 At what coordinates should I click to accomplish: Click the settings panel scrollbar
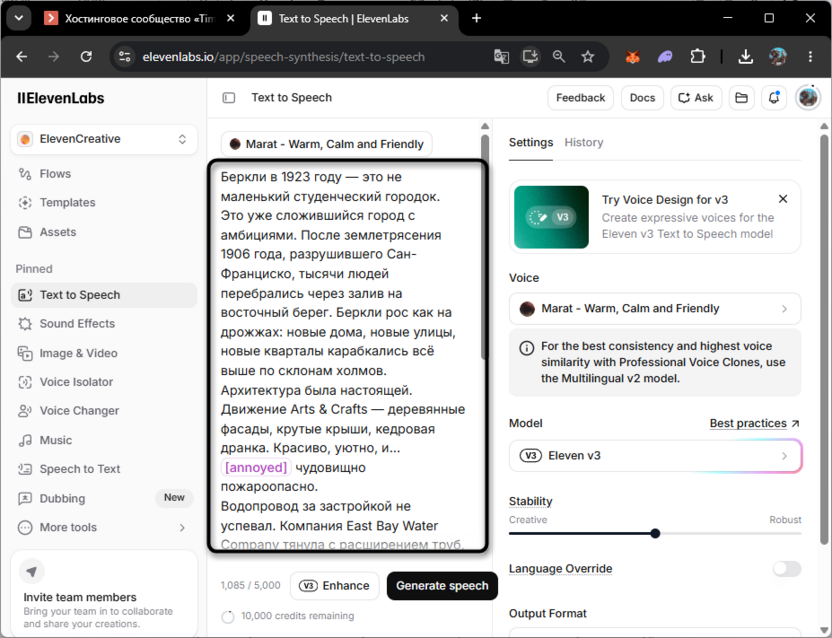(x=824, y=340)
